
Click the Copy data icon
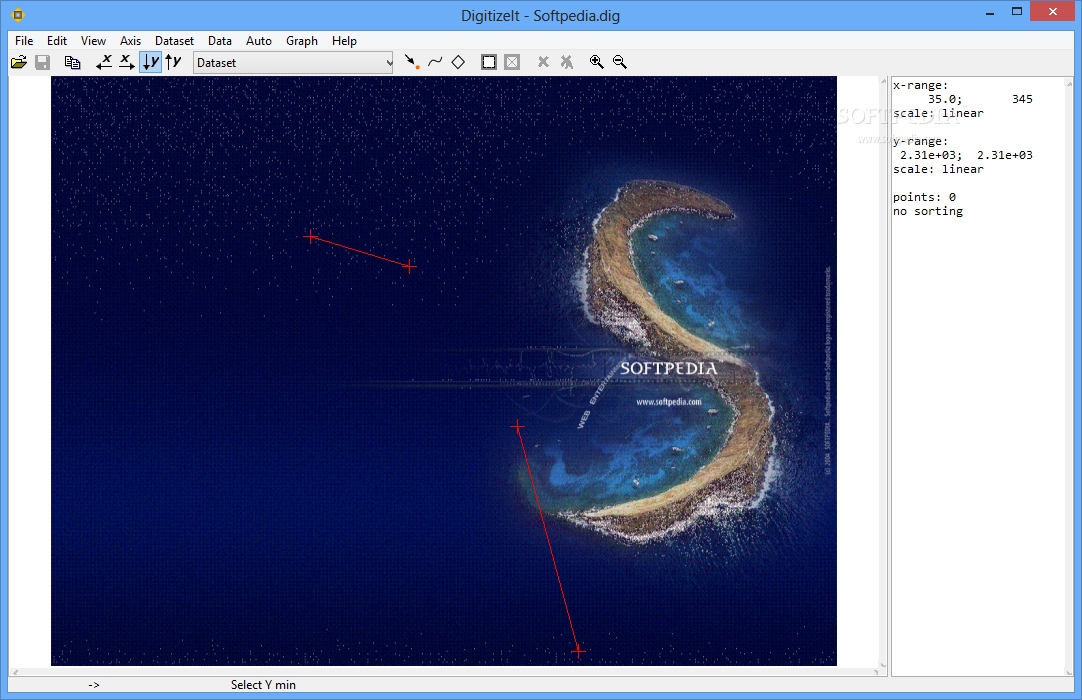[72, 62]
